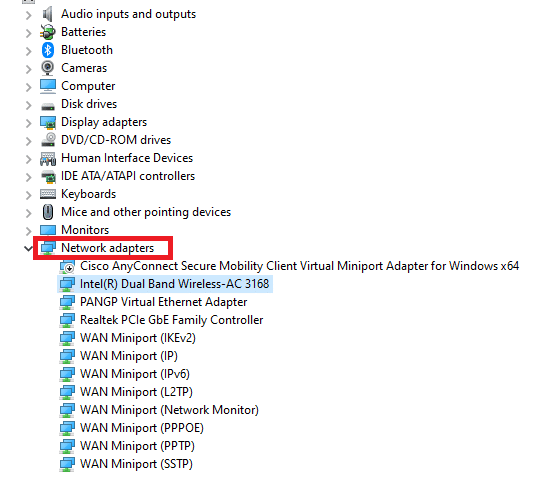Click the Disk drives icon
This screenshot has width=546, height=477.
coord(48,106)
